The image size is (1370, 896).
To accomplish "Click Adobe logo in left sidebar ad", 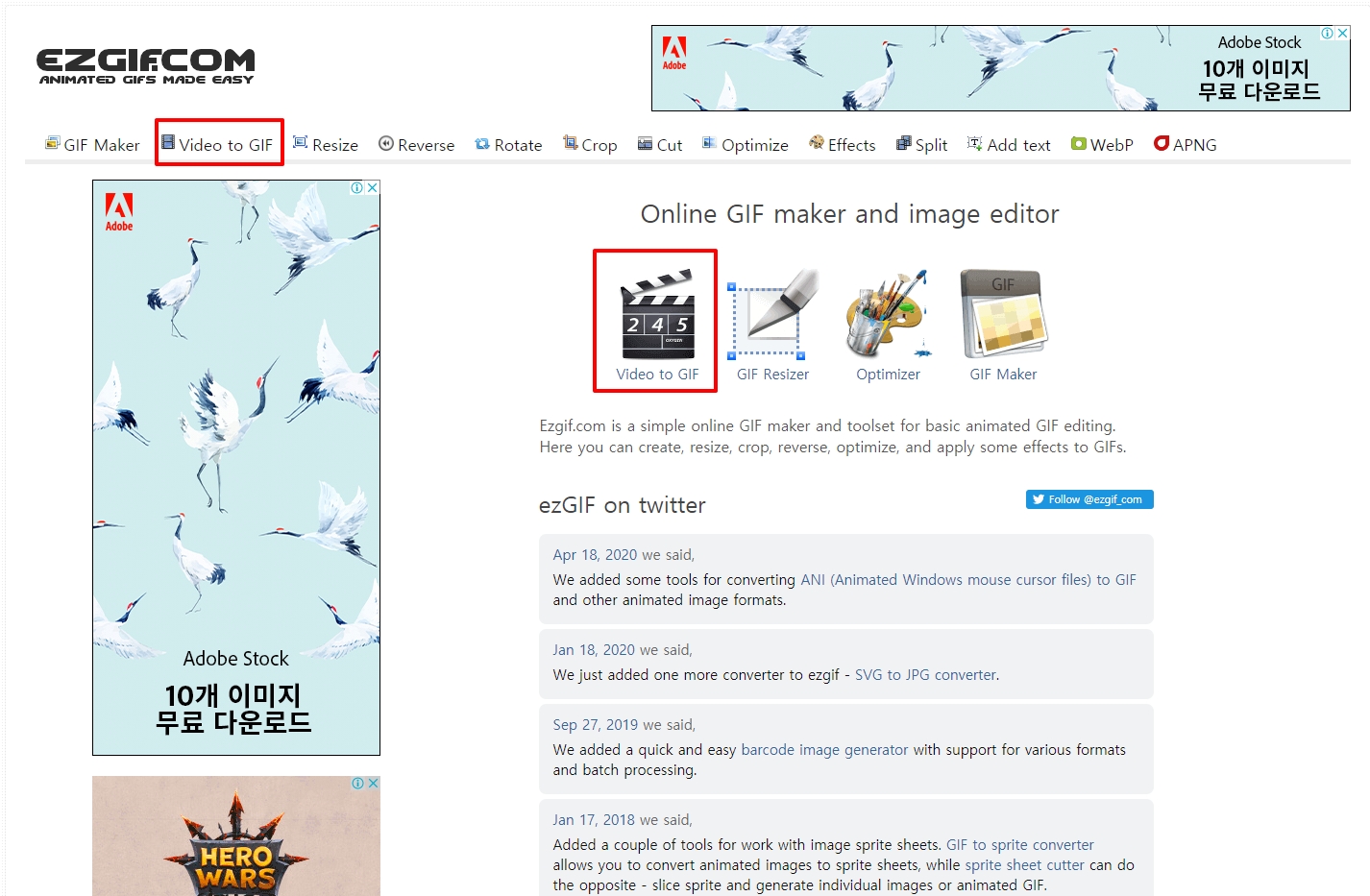I will point(119,212).
